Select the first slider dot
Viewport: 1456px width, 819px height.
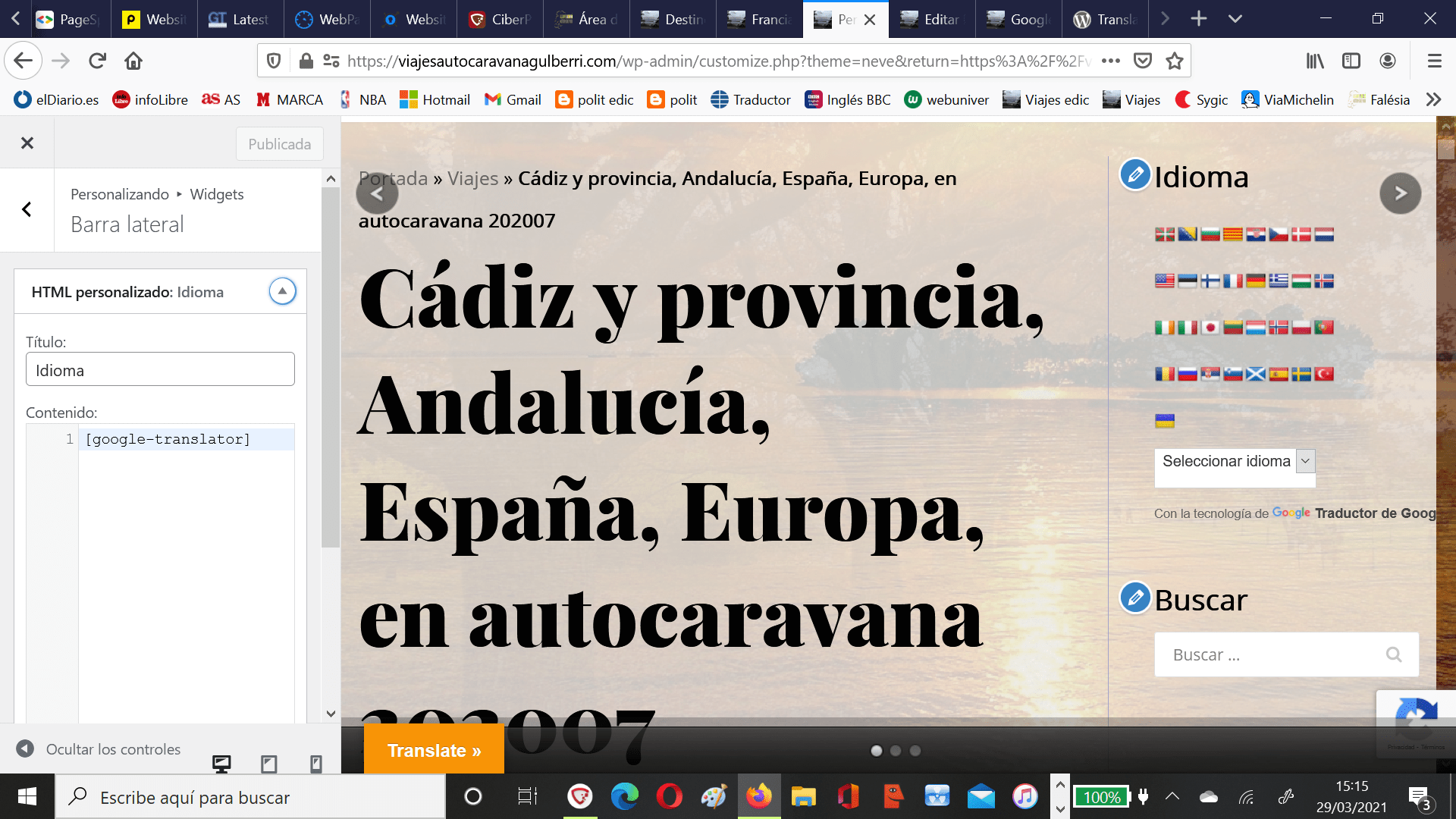(877, 751)
